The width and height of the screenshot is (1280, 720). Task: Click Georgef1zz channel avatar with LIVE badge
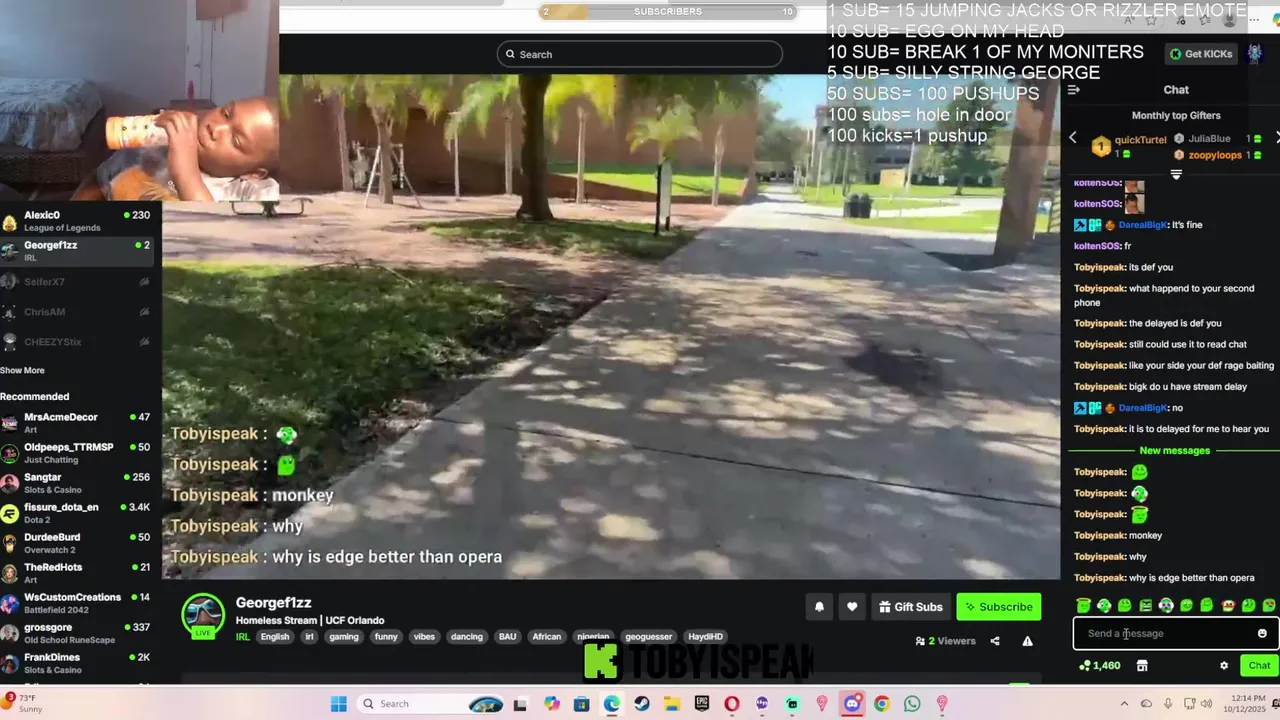[203, 616]
